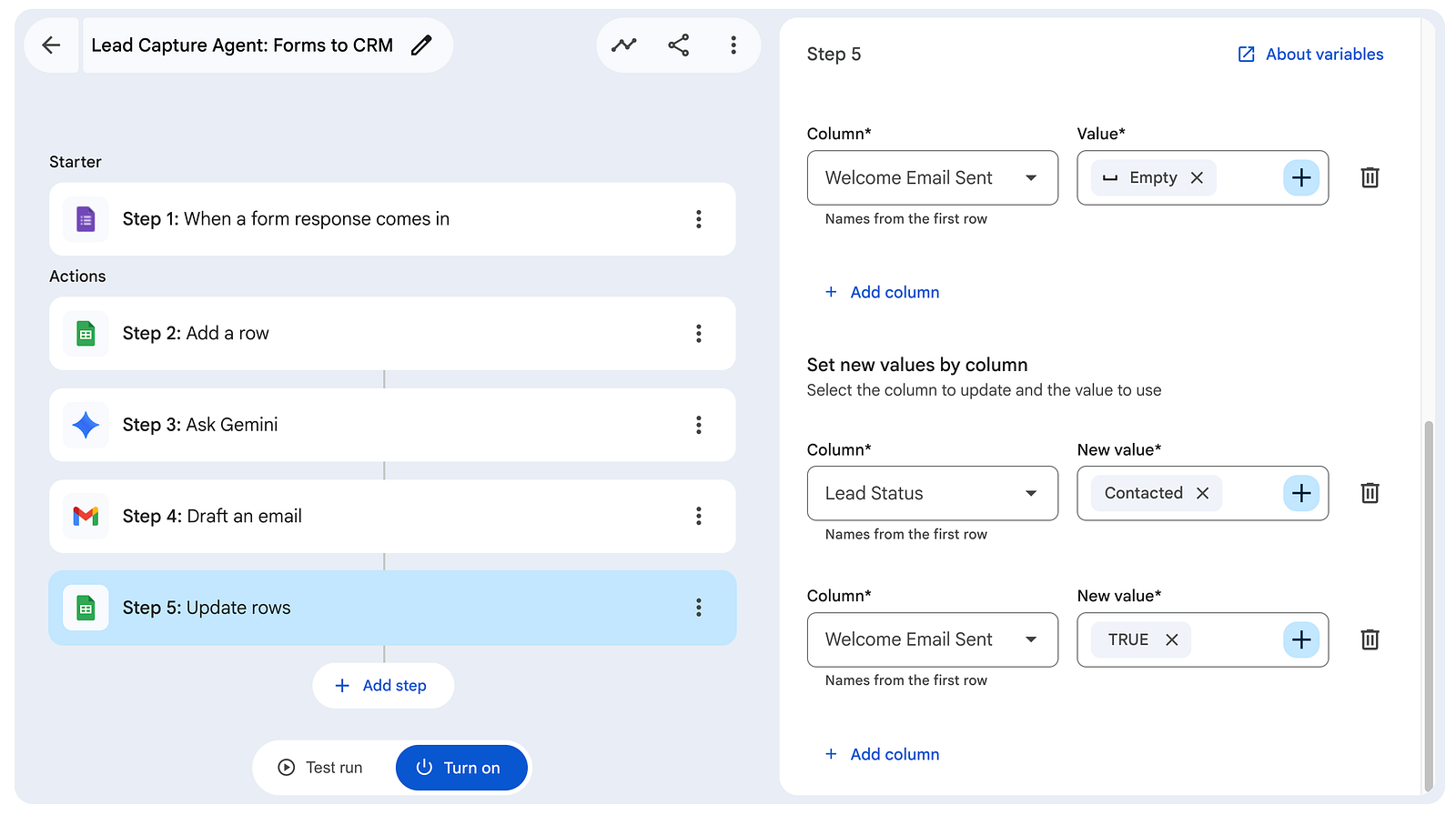Add variable to Empty value field

1301,177
